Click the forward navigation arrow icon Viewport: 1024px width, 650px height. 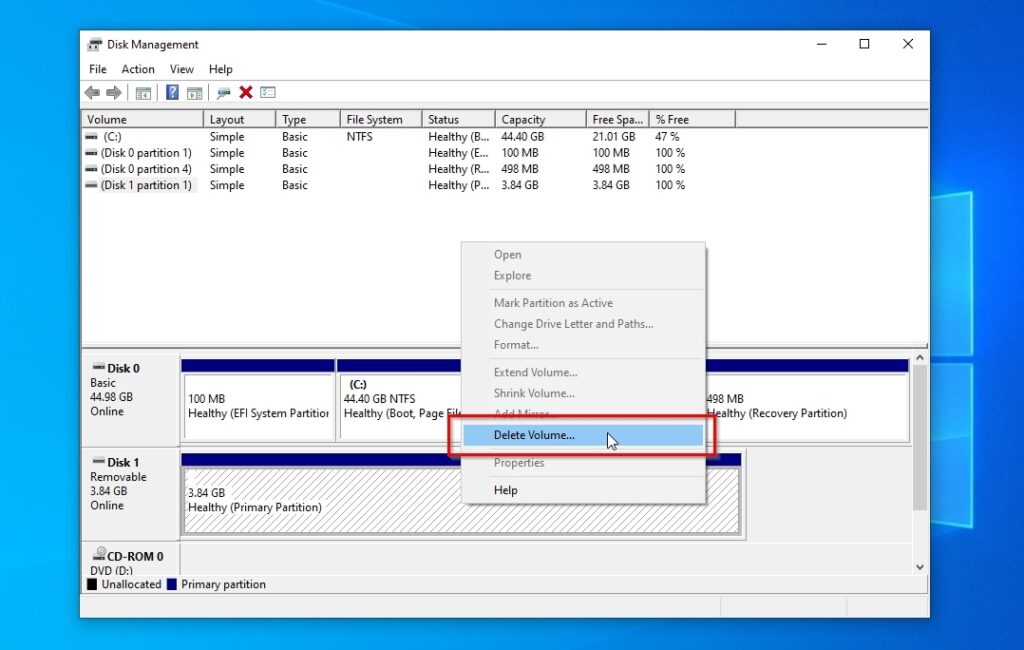point(113,92)
